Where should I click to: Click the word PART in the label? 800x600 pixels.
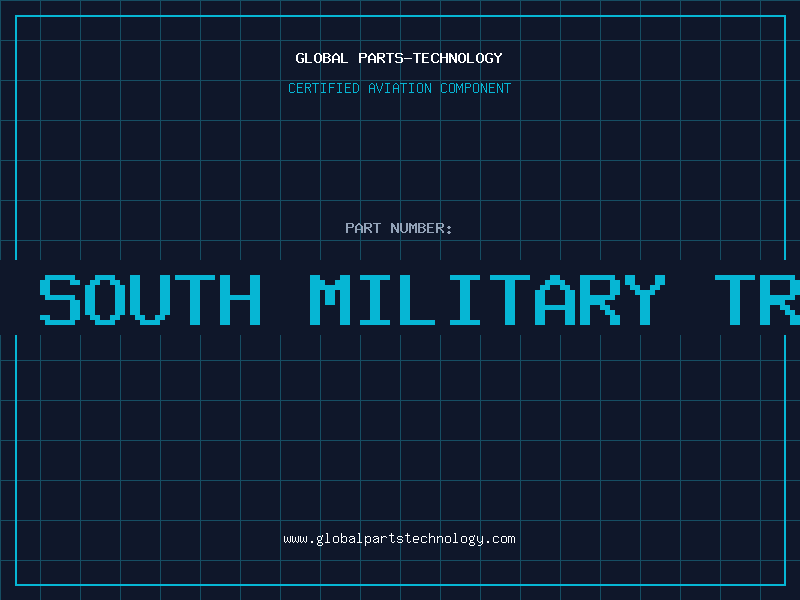coord(363,228)
